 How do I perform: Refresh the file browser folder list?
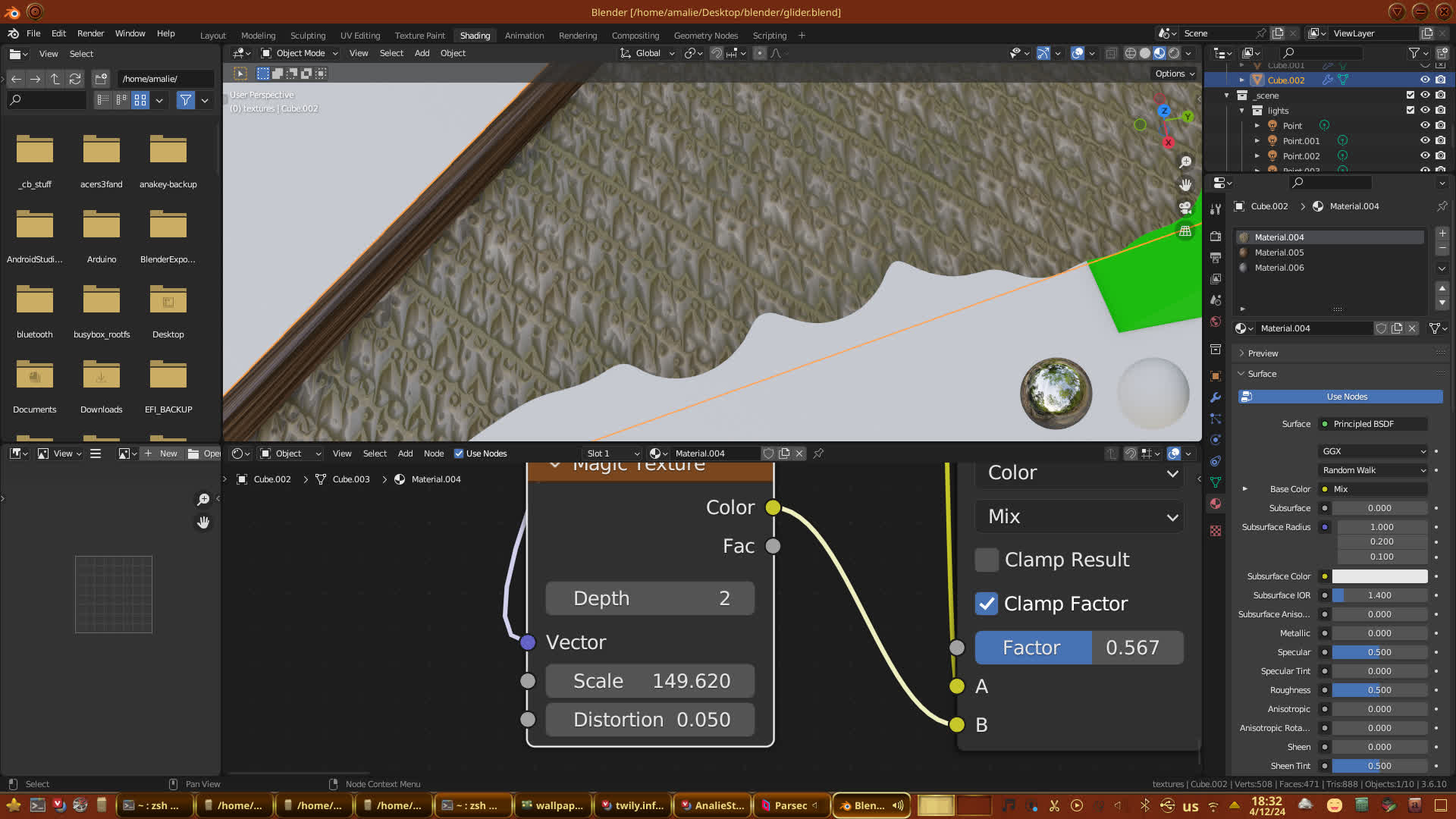coord(75,79)
